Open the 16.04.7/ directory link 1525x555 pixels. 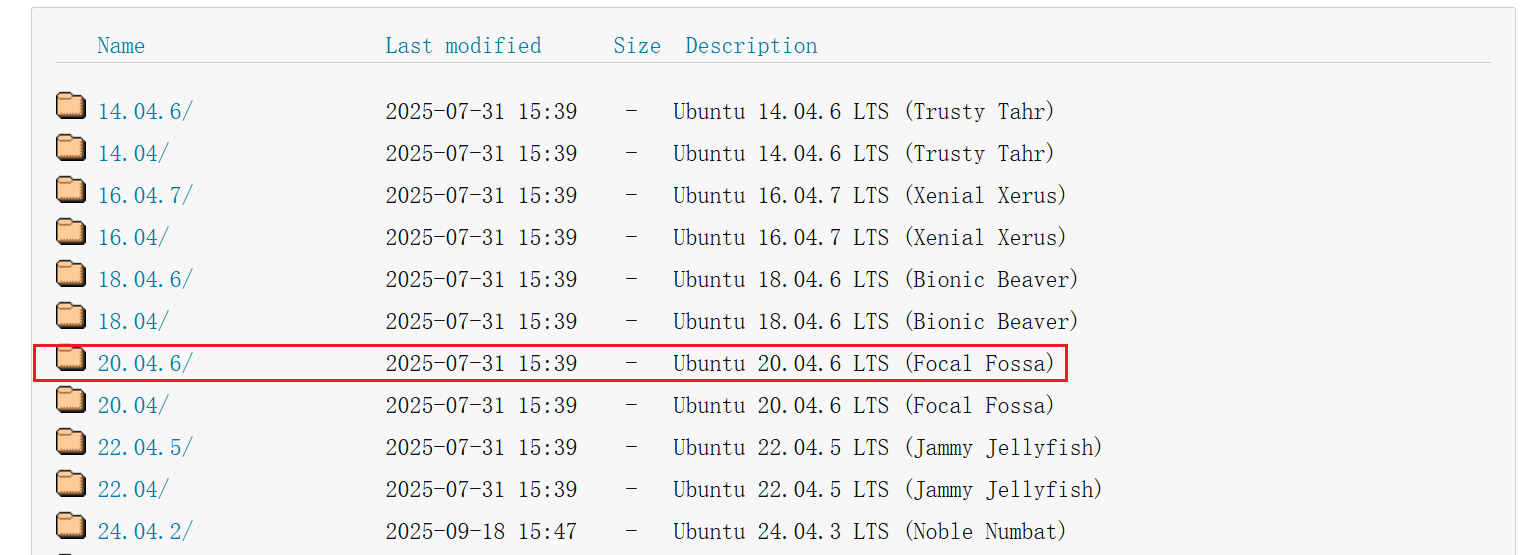pyautogui.click(x=145, y=196)
